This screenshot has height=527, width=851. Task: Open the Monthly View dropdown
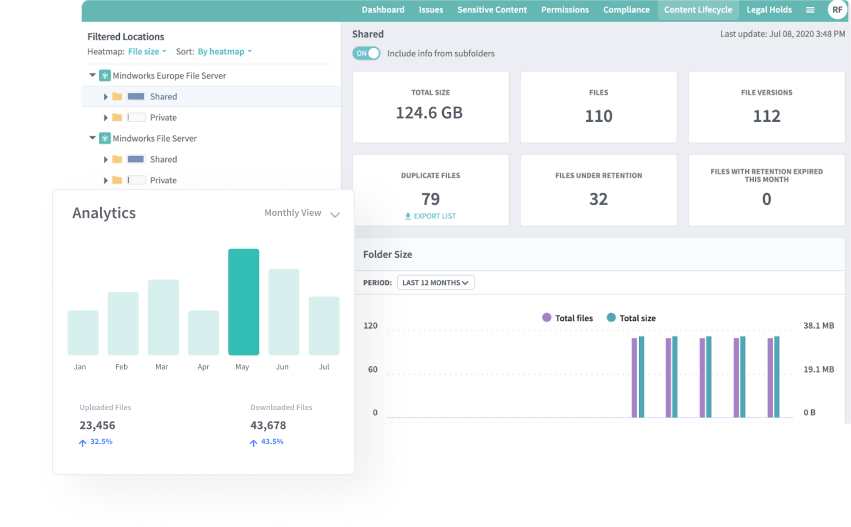point(302,213)
